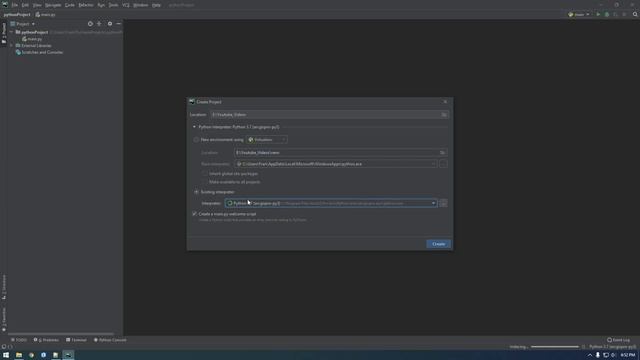
Task: Click the Create button in the dialog
Action: coord(438,244)
